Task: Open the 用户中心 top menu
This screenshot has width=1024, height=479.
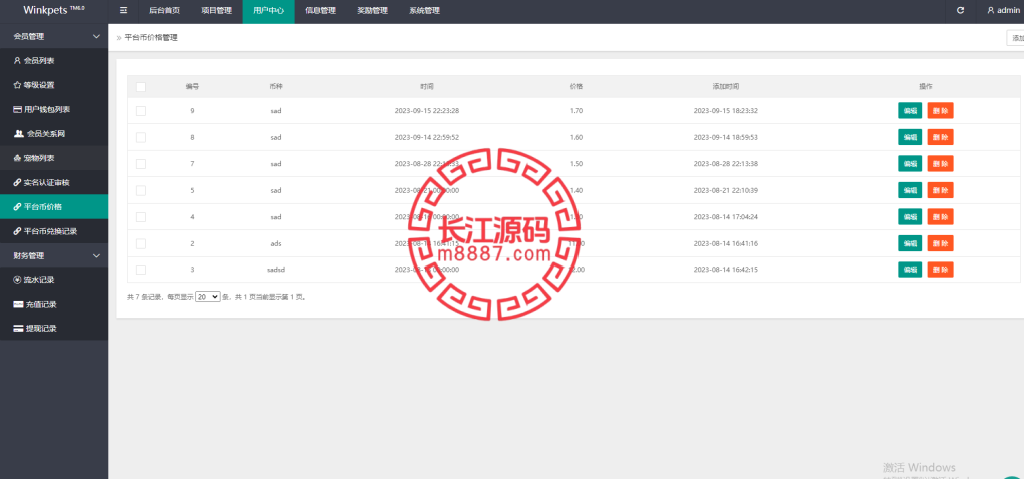Action: (268, 11)
